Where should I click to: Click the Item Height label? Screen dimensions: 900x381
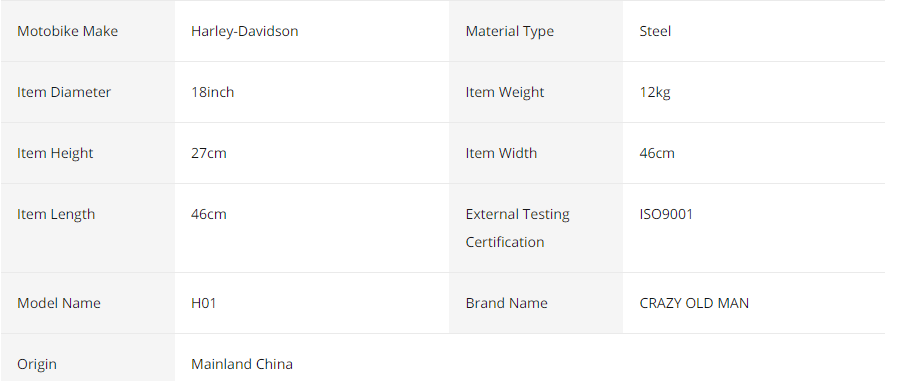click(x=55, y=153)
